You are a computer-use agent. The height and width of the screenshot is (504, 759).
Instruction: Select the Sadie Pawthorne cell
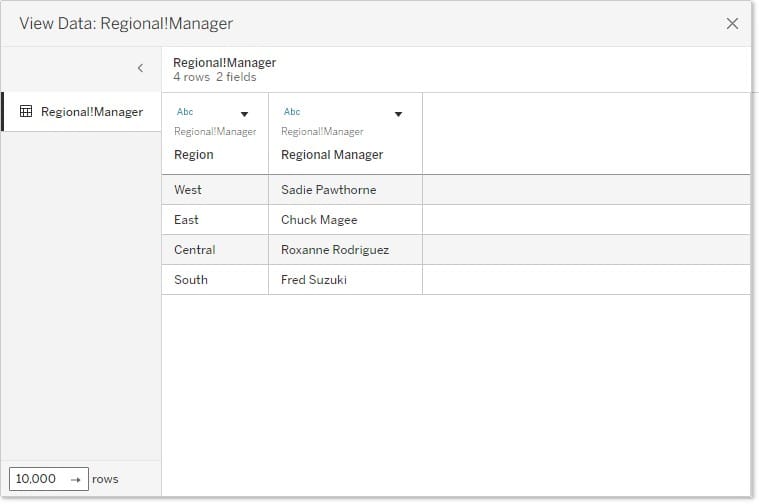click(329, 190)
